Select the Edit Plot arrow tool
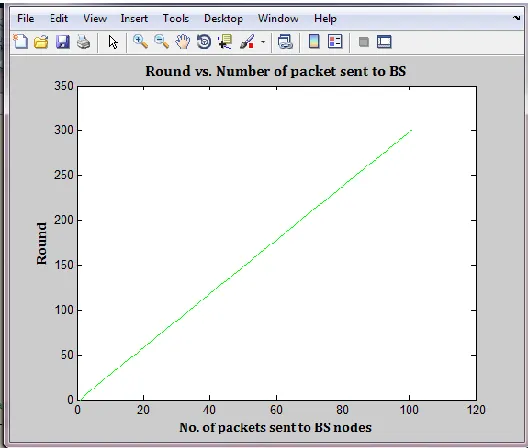The height and width of the screenshot is (448, 530). (113, 42)
